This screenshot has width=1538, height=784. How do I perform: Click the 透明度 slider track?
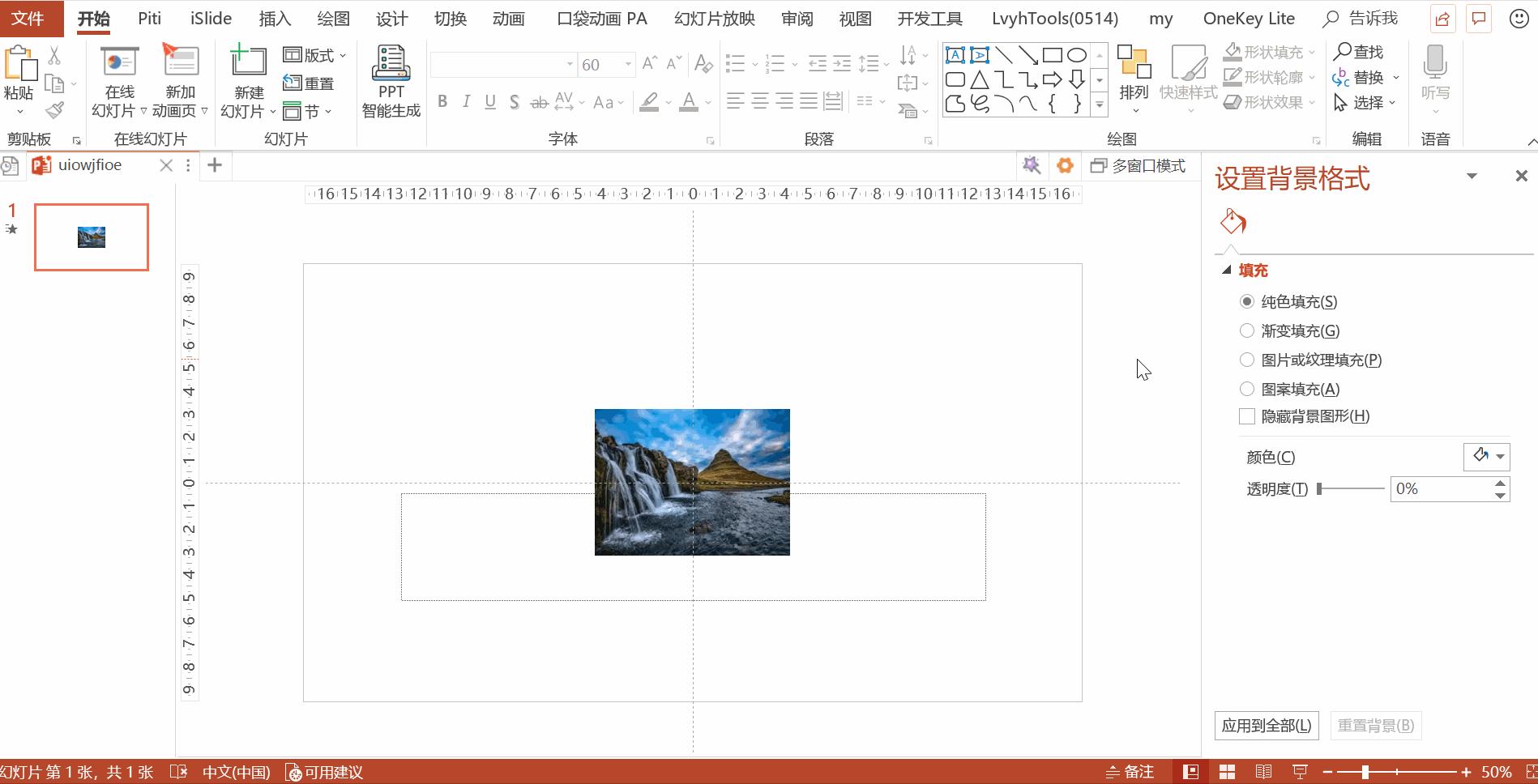coord(1351,488)
